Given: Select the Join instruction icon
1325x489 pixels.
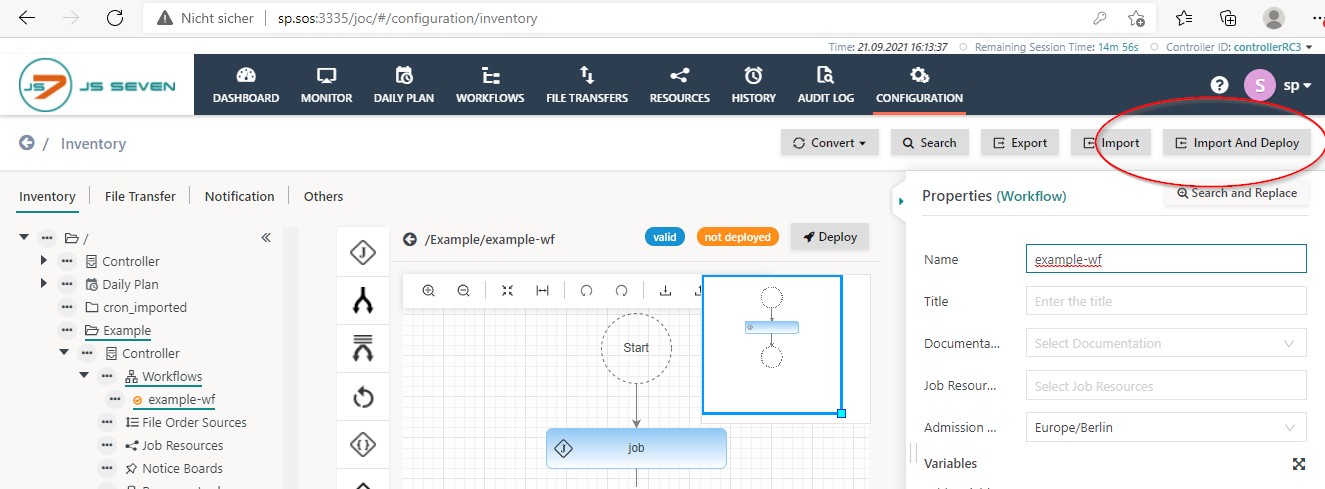Looking at the screenshot, I should tap(362, 349).
